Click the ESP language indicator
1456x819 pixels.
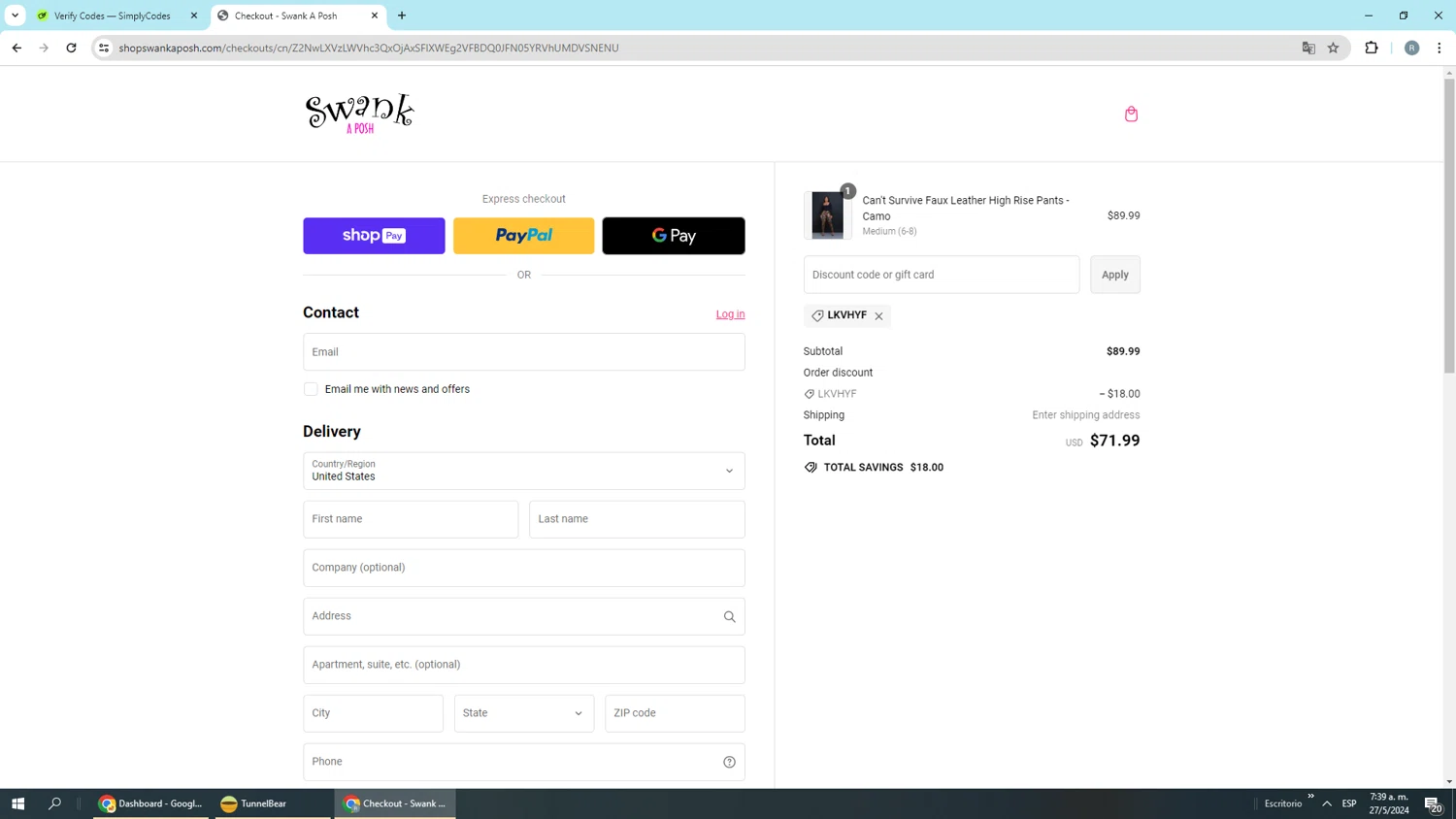pyautogui.click(x=1349, y=803)
